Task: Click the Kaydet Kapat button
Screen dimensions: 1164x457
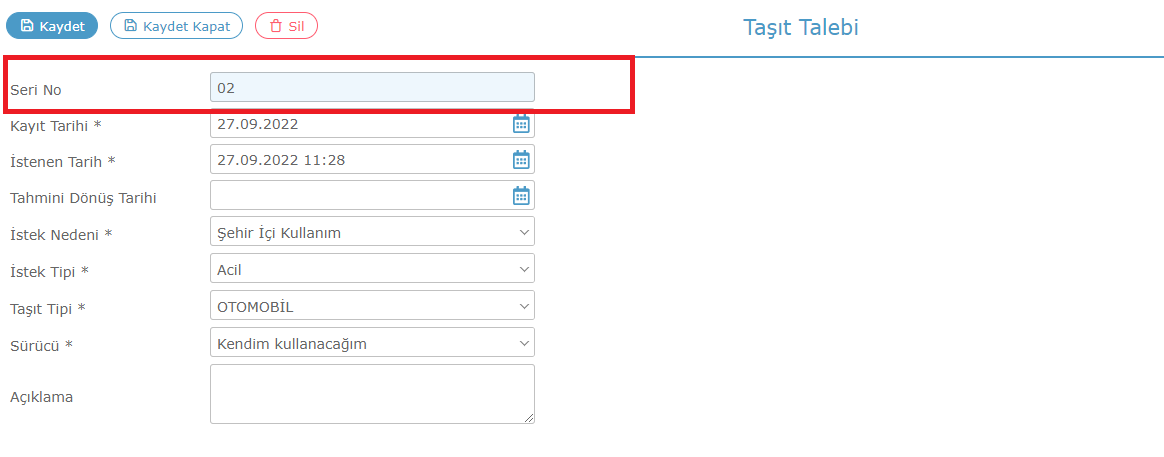Action: [176, 26]
